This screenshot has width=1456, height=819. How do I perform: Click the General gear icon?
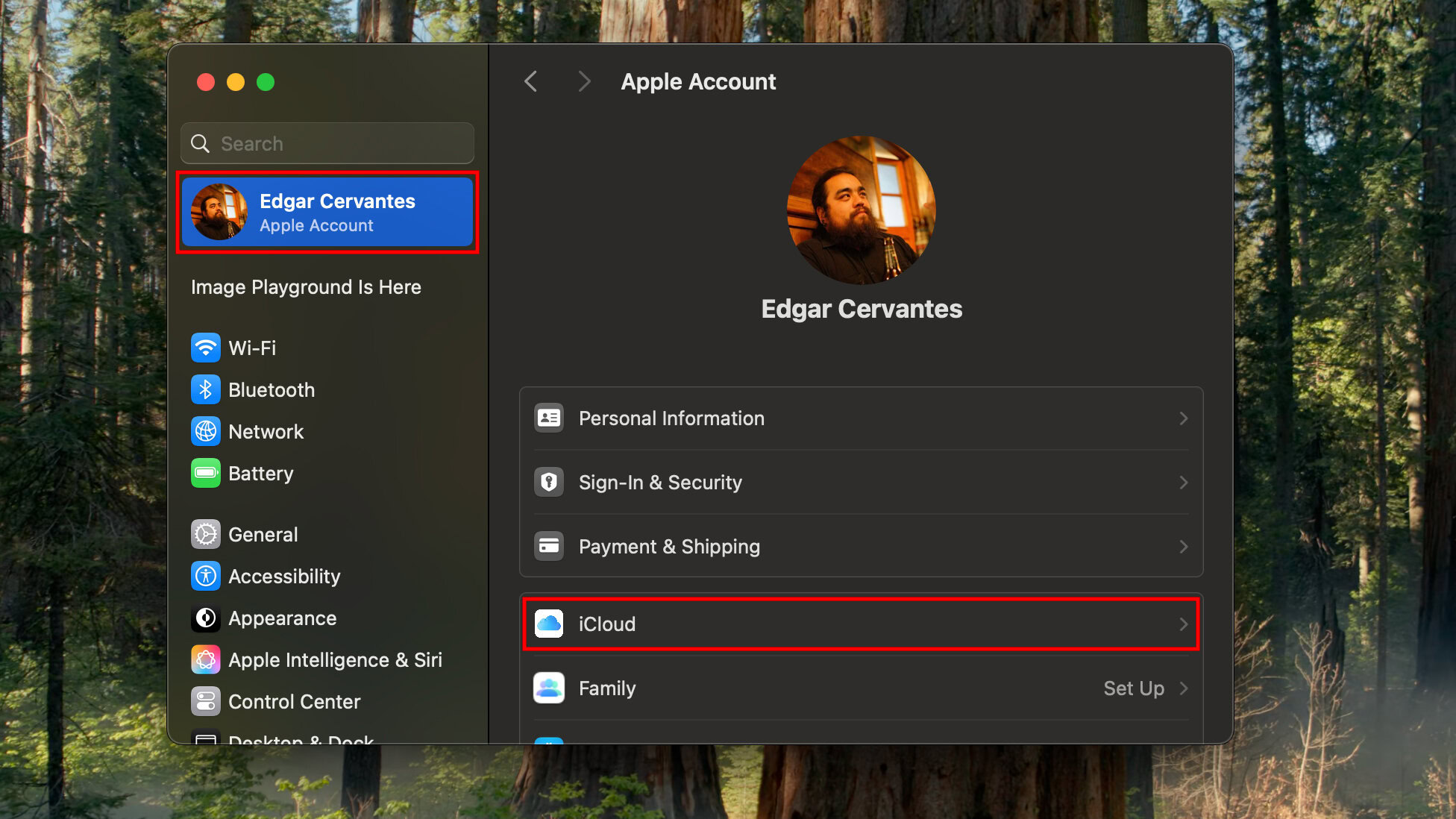point(206,534)
